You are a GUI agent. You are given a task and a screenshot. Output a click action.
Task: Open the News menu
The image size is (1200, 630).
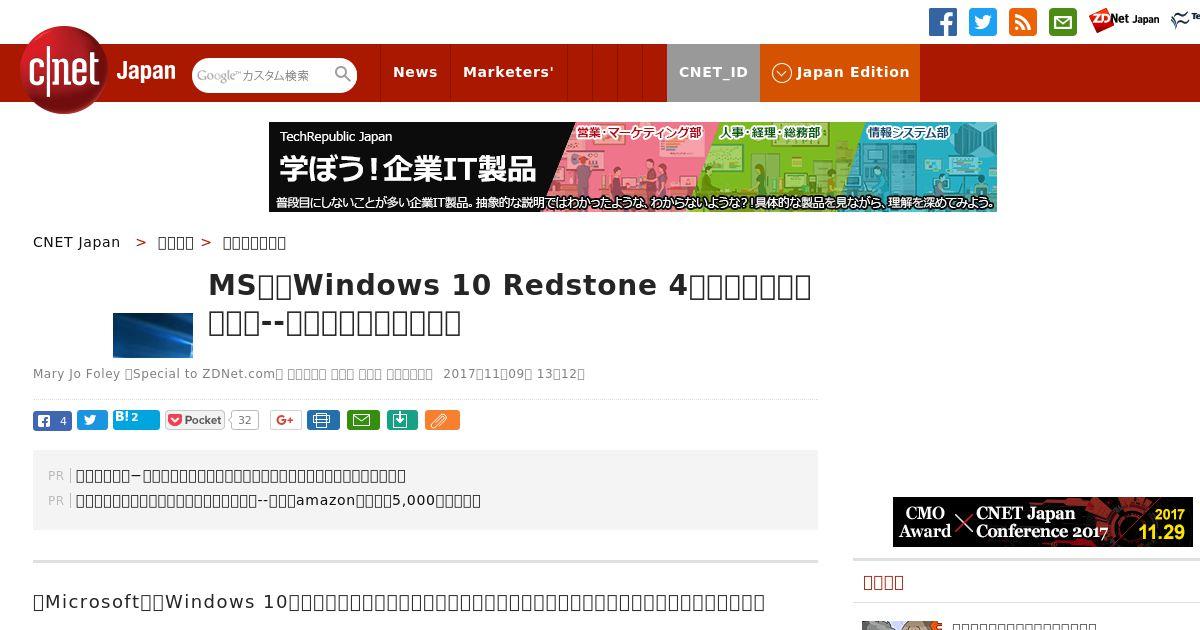(x=415, y=72)
